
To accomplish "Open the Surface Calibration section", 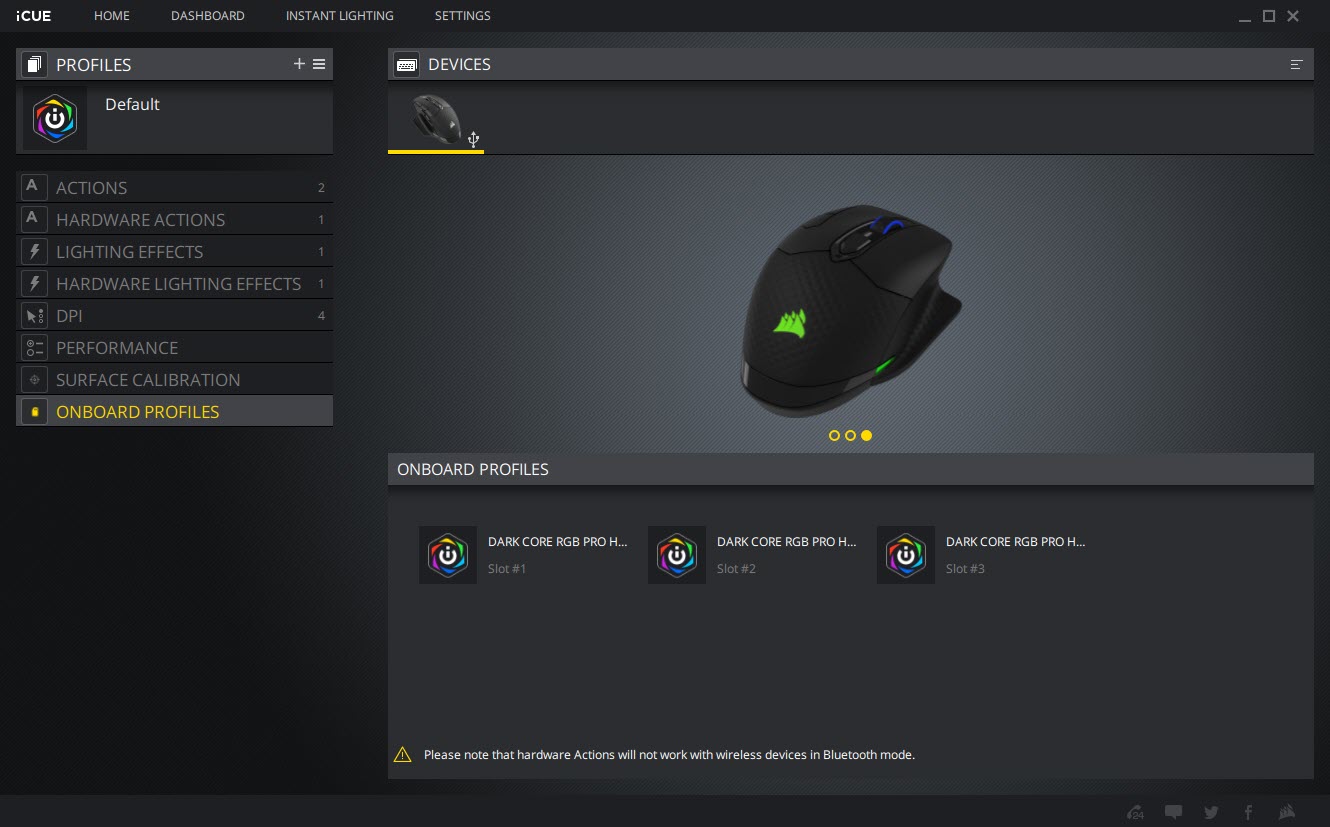I will [175, 379].
